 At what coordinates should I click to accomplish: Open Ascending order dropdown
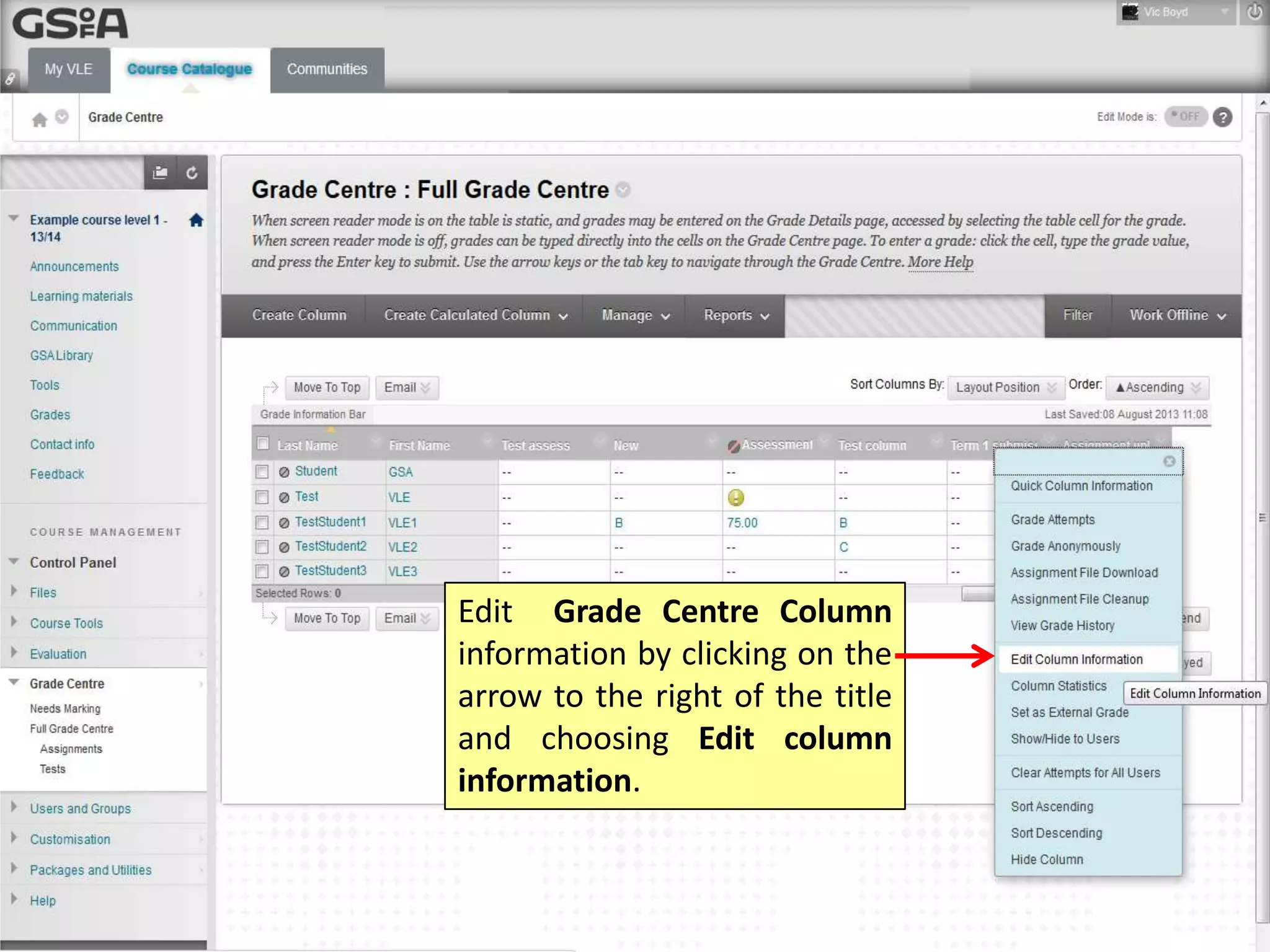[1158, 387]
